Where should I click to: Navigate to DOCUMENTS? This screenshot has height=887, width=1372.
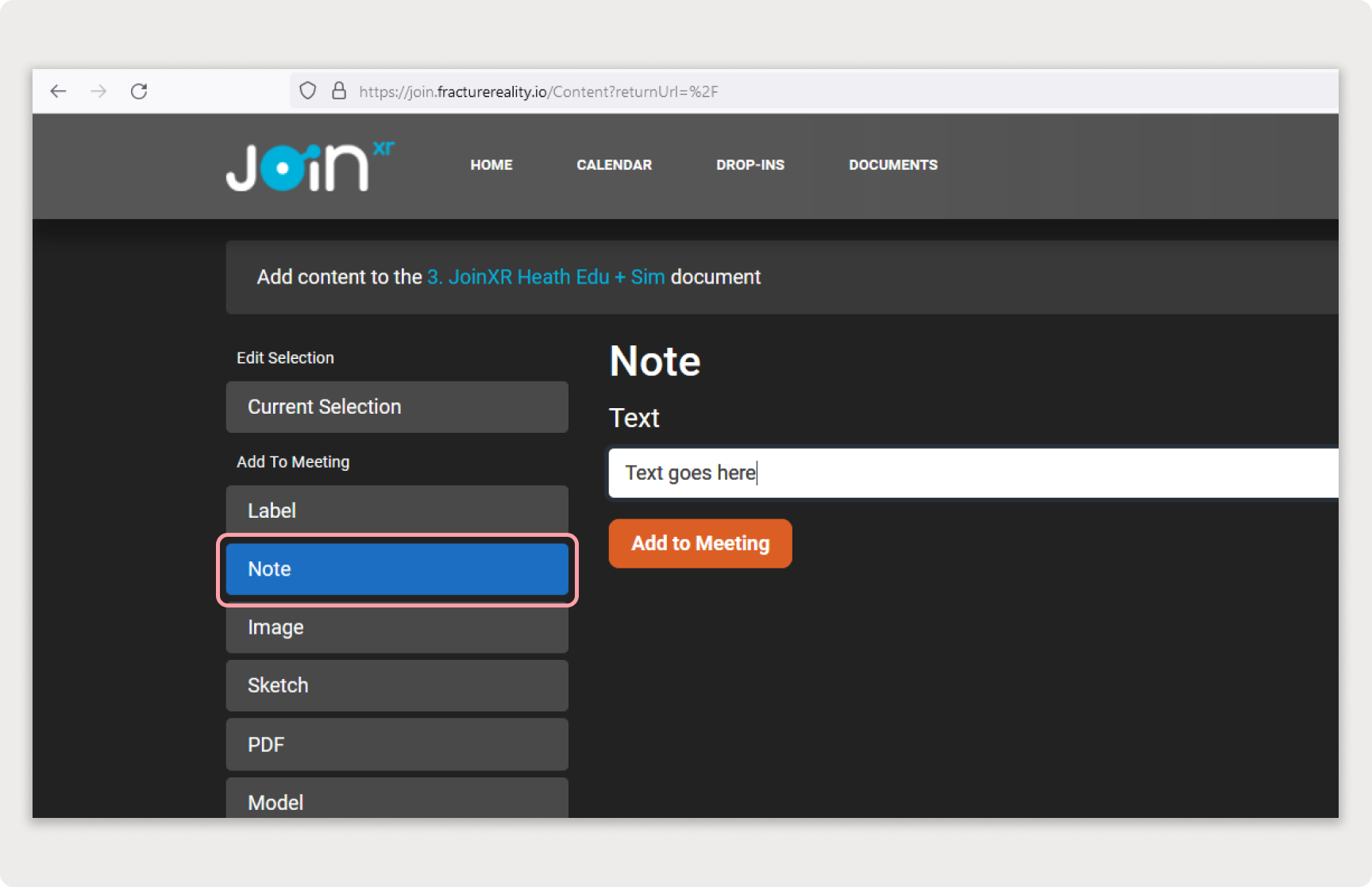click(892, 164)
